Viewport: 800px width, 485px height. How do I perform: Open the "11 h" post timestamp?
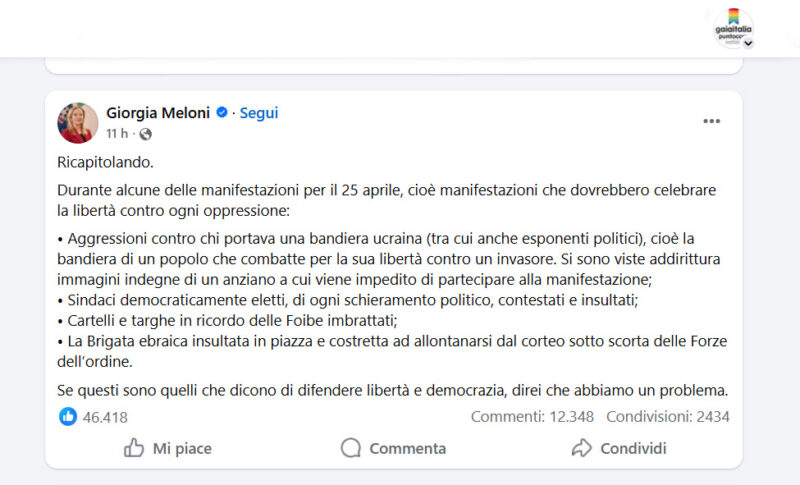[117, 134]
